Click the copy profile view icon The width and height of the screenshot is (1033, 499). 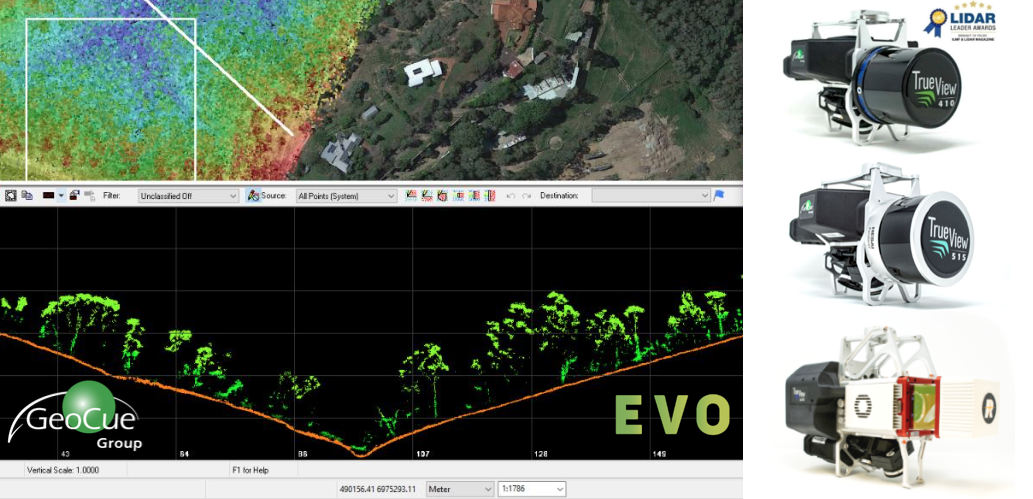point(27,196)
